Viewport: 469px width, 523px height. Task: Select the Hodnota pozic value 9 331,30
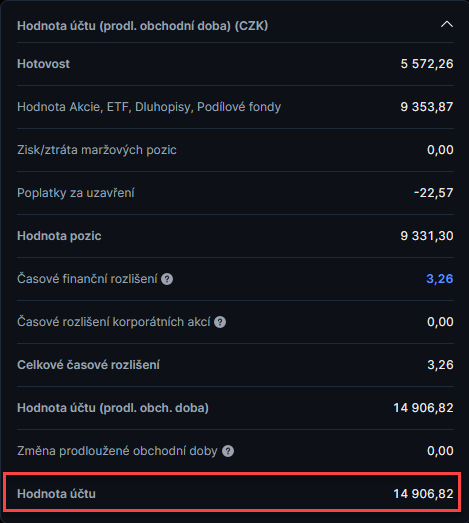click(427, 236)
